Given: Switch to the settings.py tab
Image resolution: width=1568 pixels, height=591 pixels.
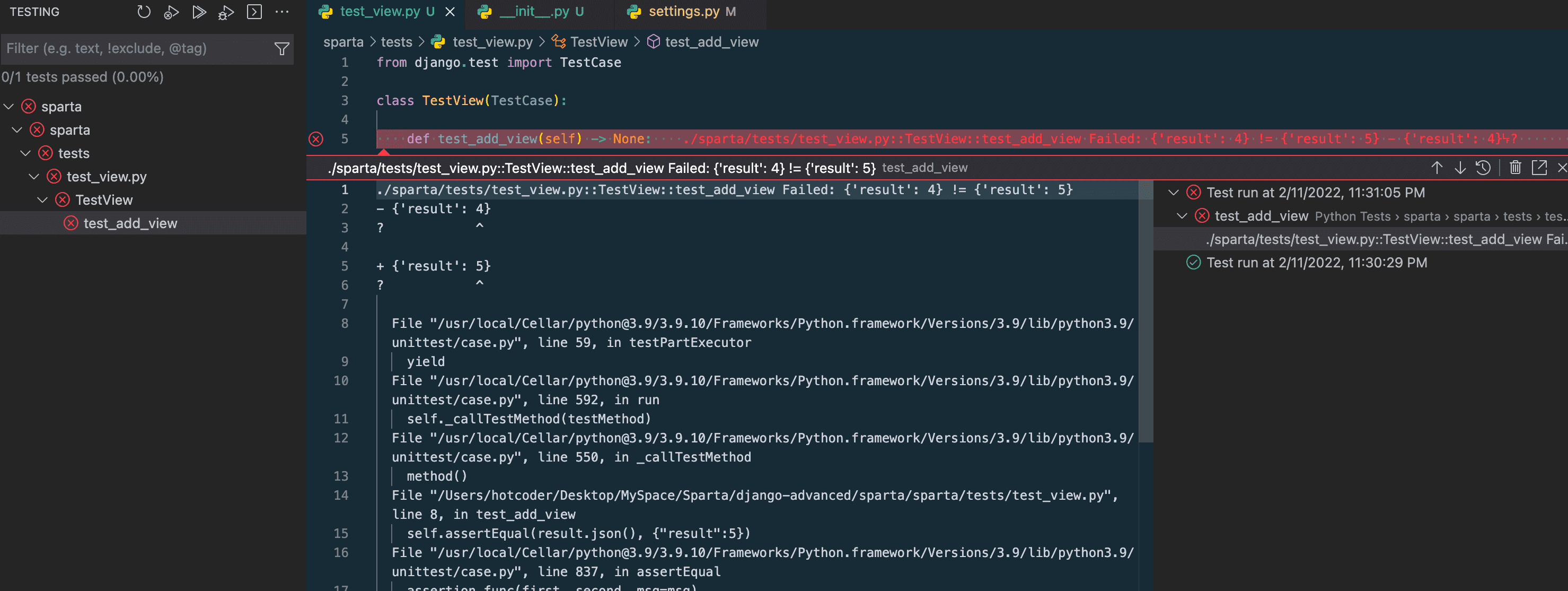Looking at the screenshot, I should click(x=691, y=11).
